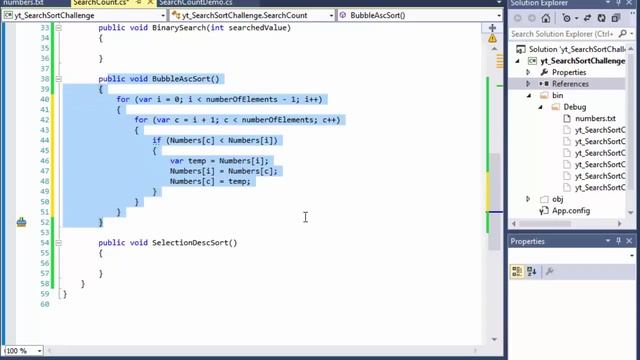Click the 'var temp = Numbers[i];' code line
This screenshot has height=360, width=640.
tap(220, 161)
